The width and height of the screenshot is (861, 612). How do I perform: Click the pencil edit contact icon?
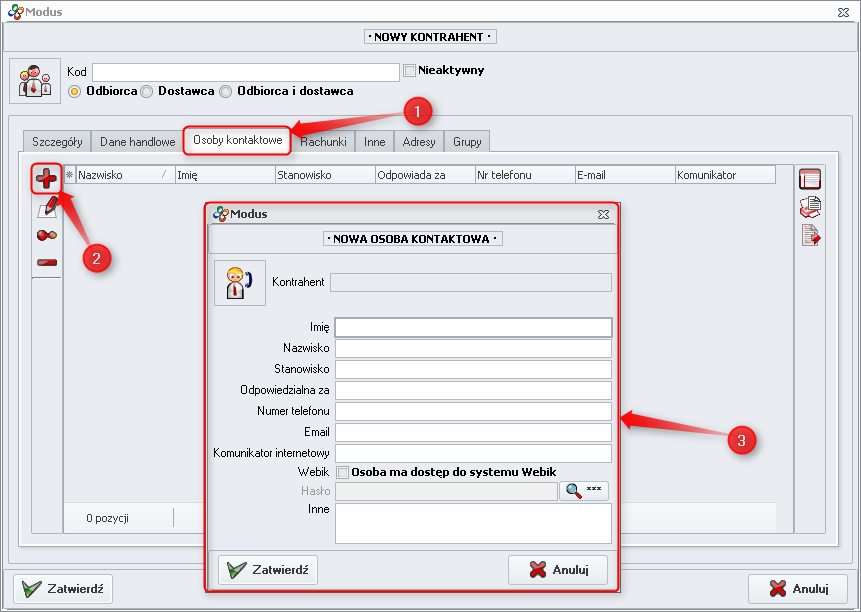tap(46, 208)
